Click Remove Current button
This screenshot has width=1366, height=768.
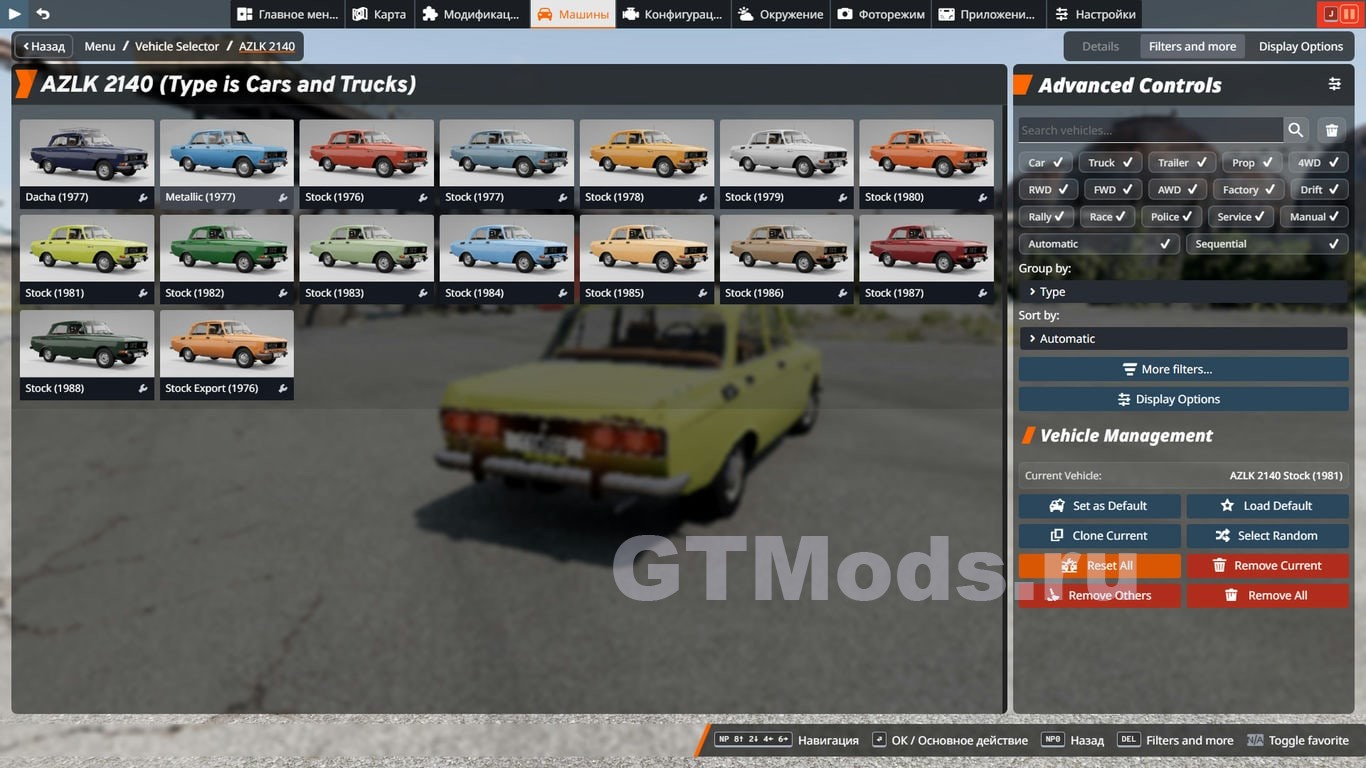(1267, 566)
